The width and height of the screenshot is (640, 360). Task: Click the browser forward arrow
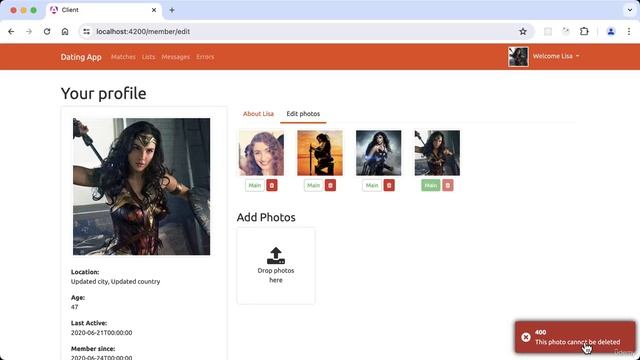[29, 31]
